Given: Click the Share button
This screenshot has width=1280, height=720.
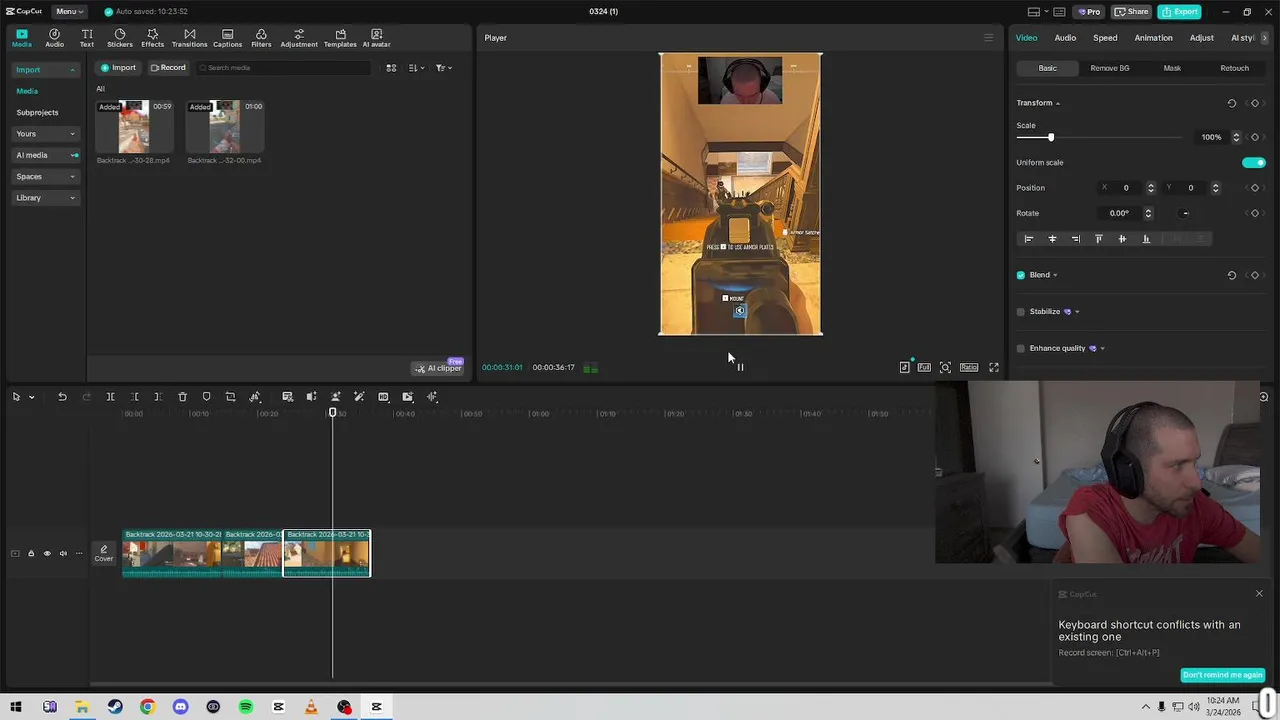Looking at the screenshot, I should tap(1131, 11).
